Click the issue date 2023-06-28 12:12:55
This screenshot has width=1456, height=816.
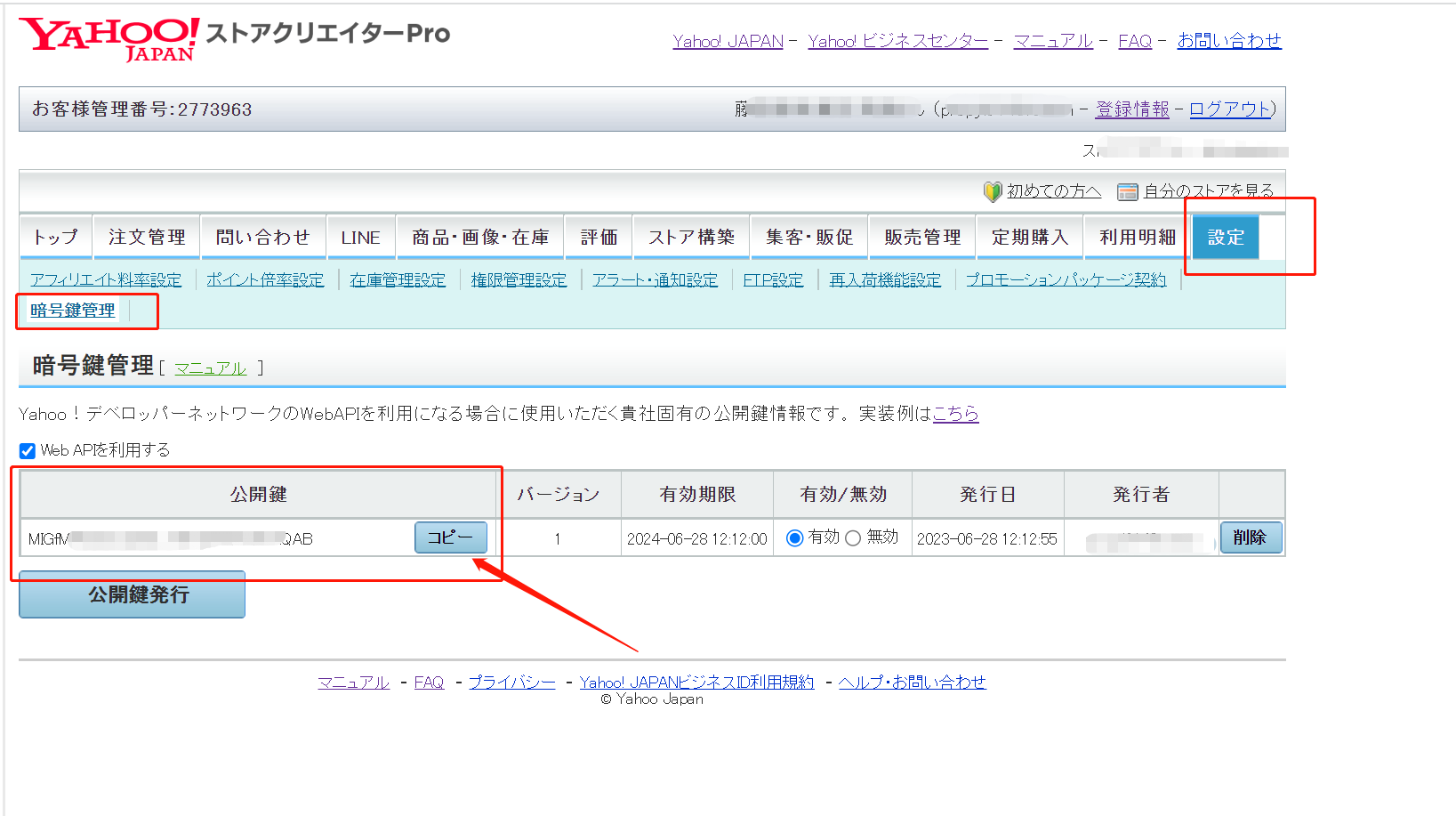coord(987,539)
